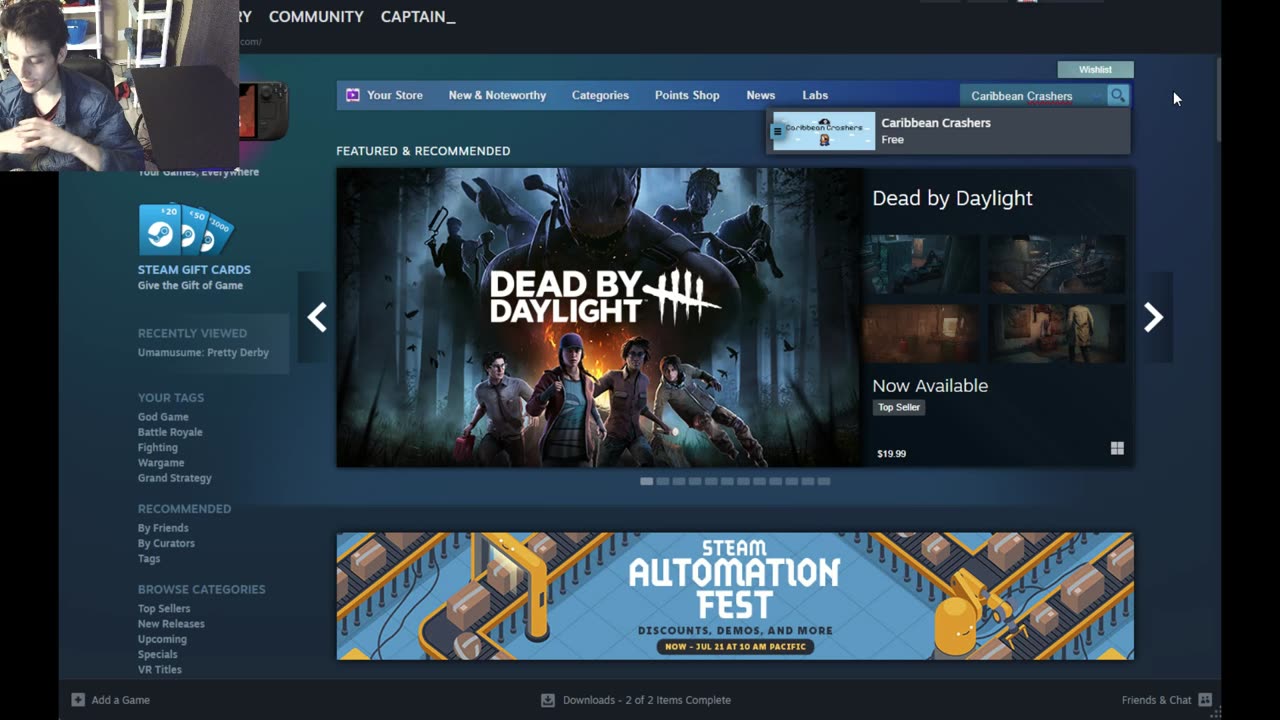This screenshot has width=1280, height=720.
Task: Open the Categories menu
Action: [600, 95]
